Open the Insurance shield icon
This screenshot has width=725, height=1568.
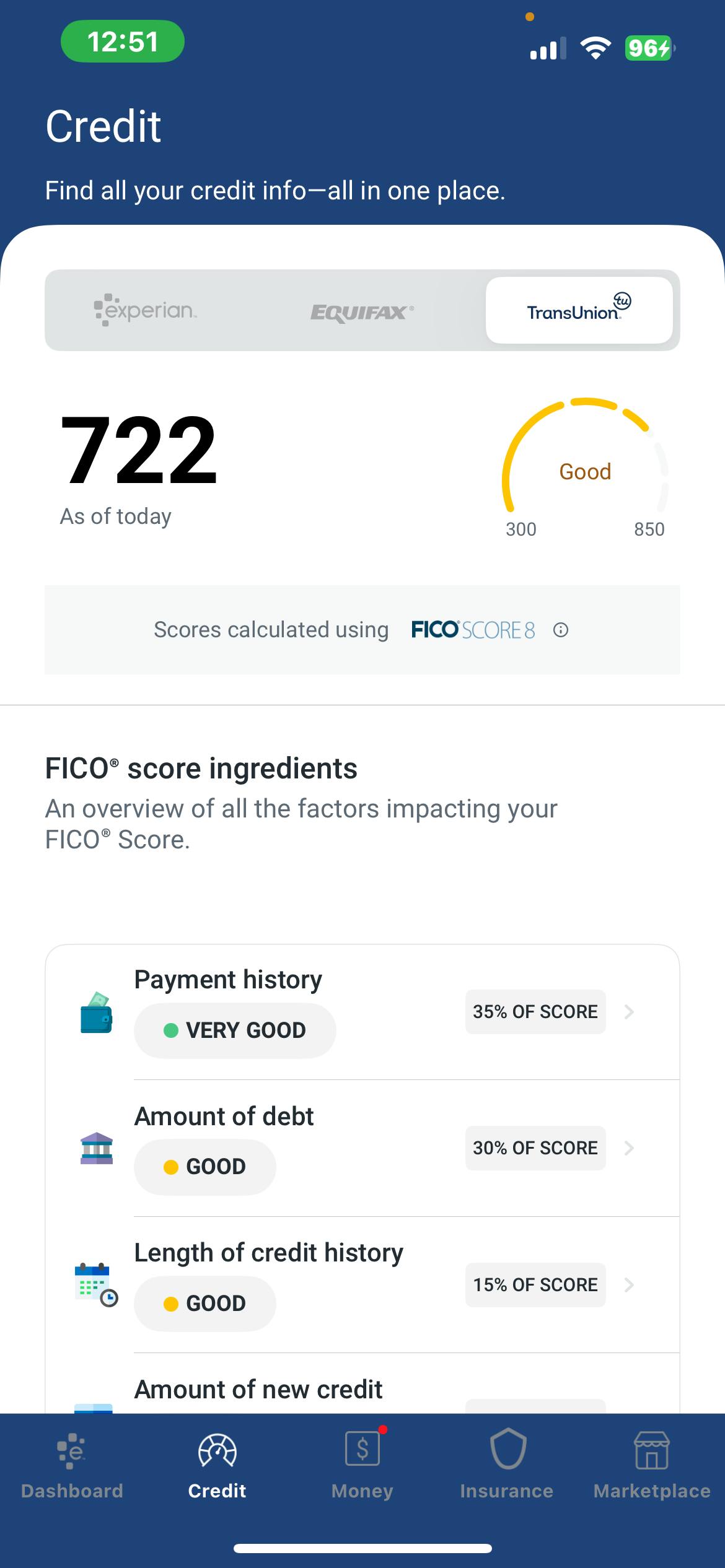click(507, 1450)
